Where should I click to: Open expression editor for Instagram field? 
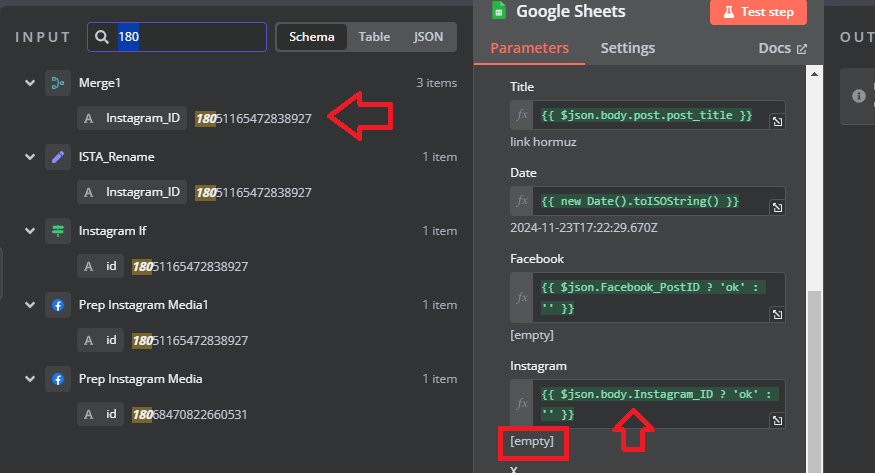coord(777,421)
